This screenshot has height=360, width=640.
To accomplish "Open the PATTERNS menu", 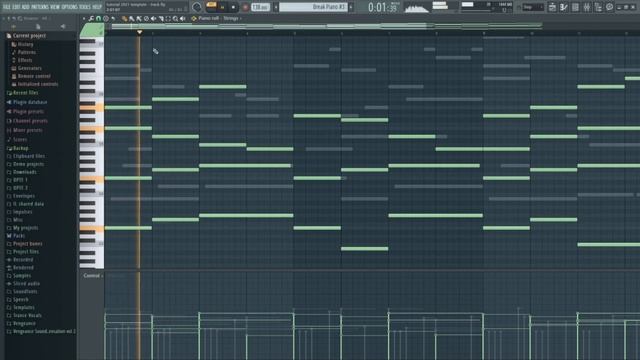I will point(40,7).
